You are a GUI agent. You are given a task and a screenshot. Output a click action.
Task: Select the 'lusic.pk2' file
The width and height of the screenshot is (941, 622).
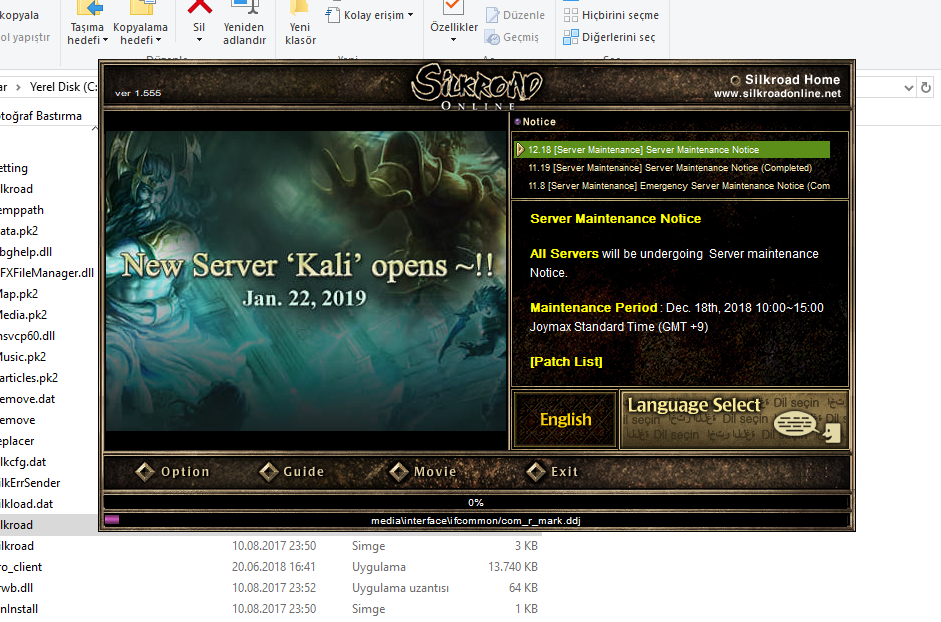pyautogui.click(x=23, y=357)
